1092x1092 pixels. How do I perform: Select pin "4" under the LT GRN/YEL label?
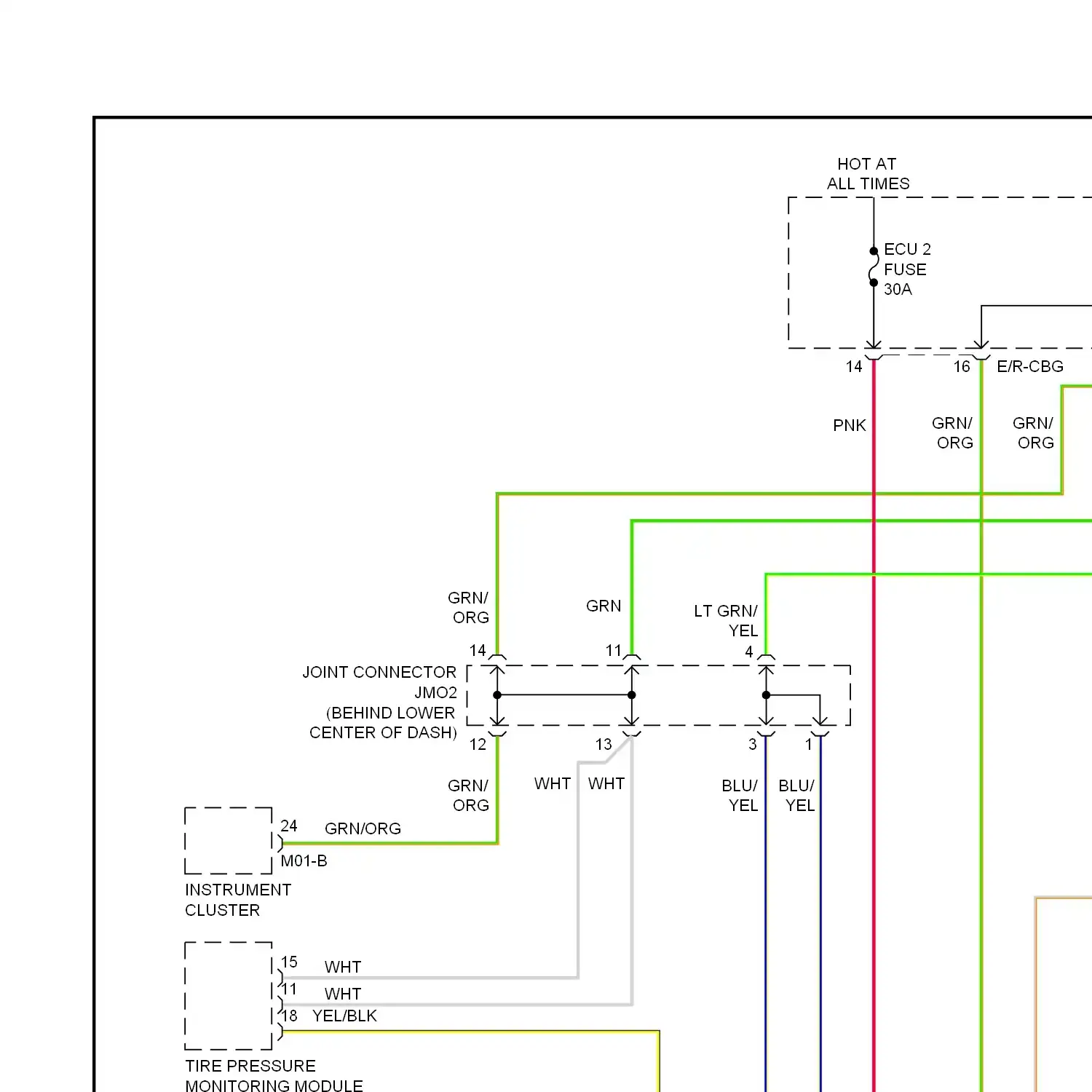click(x=749, y=652)
